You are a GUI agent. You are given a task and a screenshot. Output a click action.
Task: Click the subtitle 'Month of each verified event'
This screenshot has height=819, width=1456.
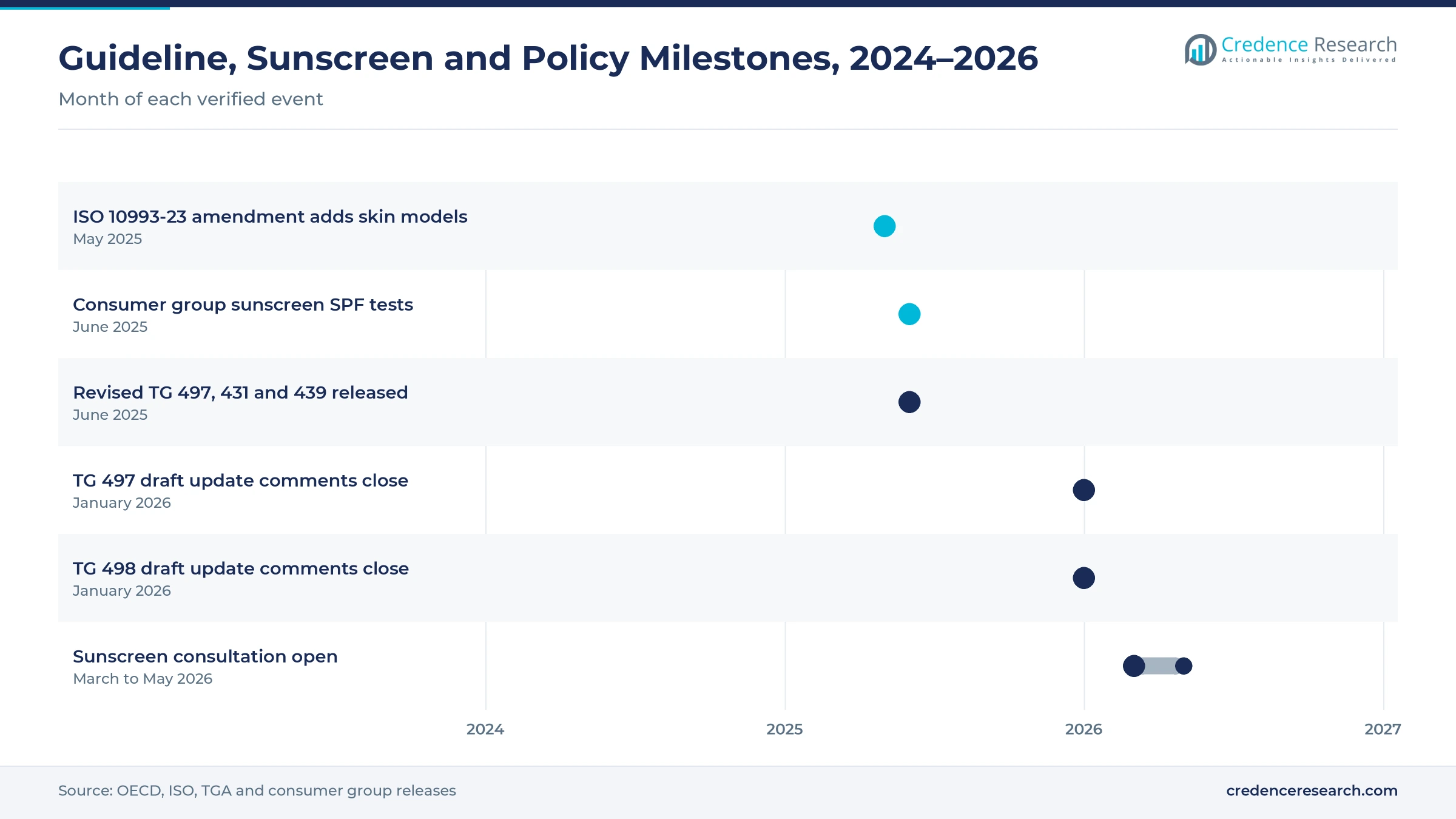tap(190, 99)
